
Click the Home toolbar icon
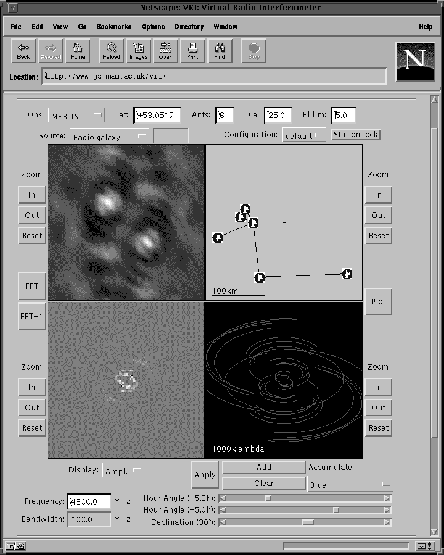78,51
